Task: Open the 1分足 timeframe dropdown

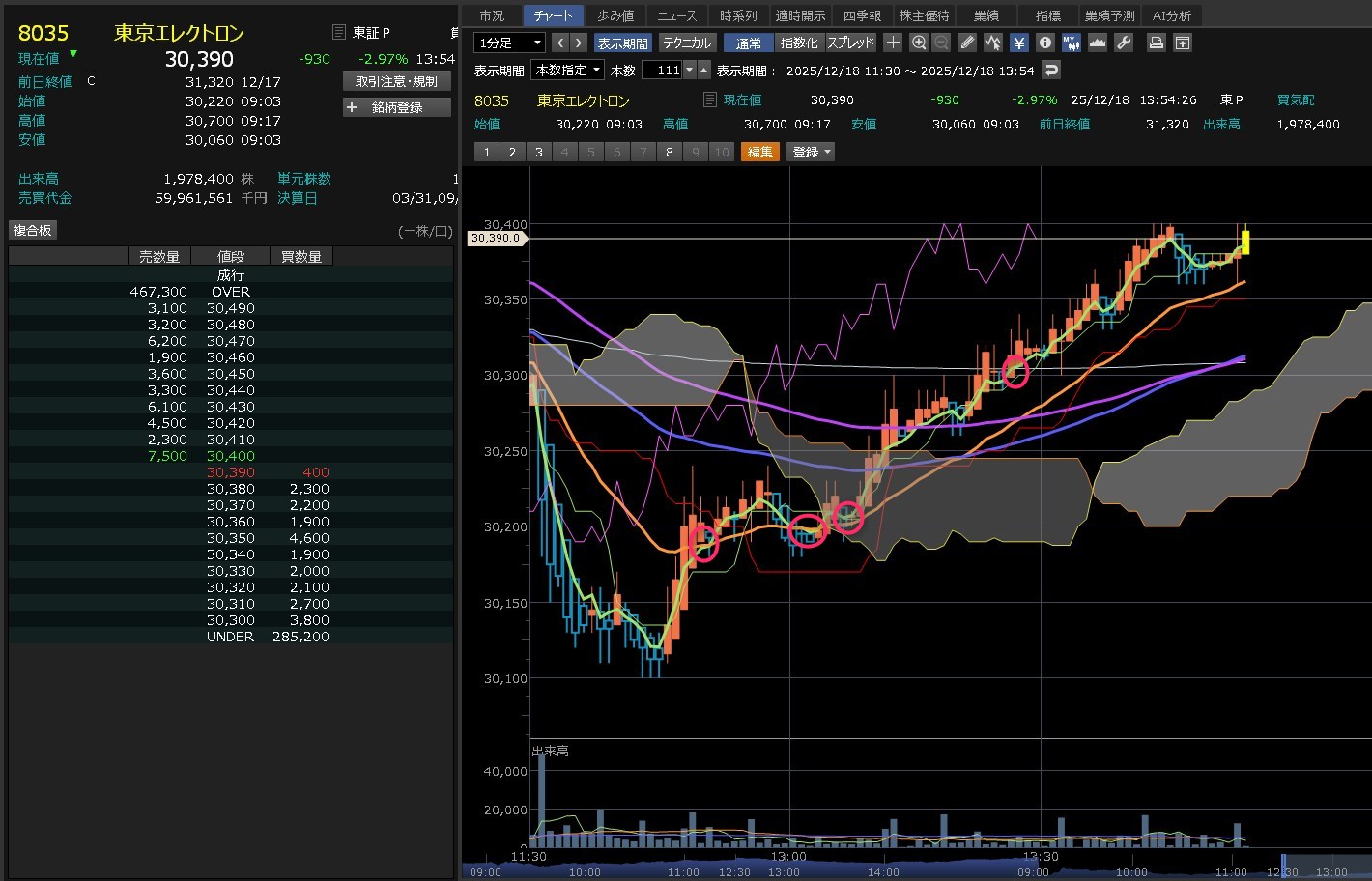Action: [x=509, y=43]
